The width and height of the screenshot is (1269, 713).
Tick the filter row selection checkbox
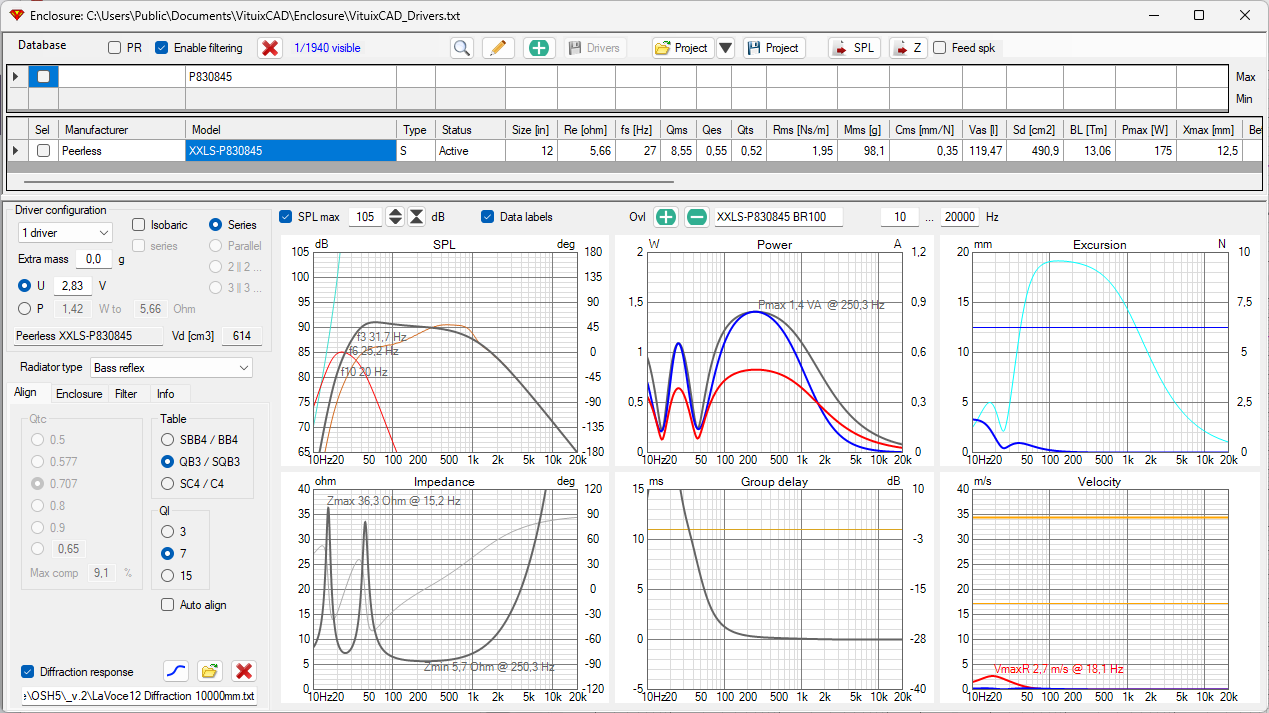43,76
